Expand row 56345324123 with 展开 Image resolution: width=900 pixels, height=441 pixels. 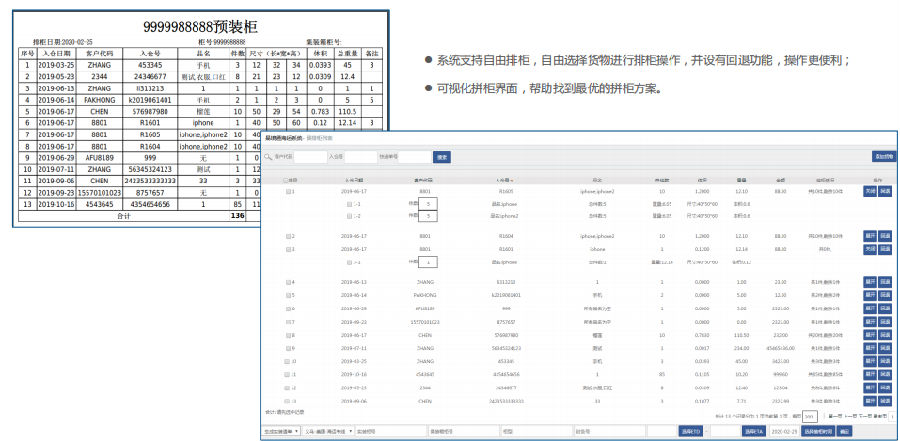pyautogui.click(x=870, y=348)
